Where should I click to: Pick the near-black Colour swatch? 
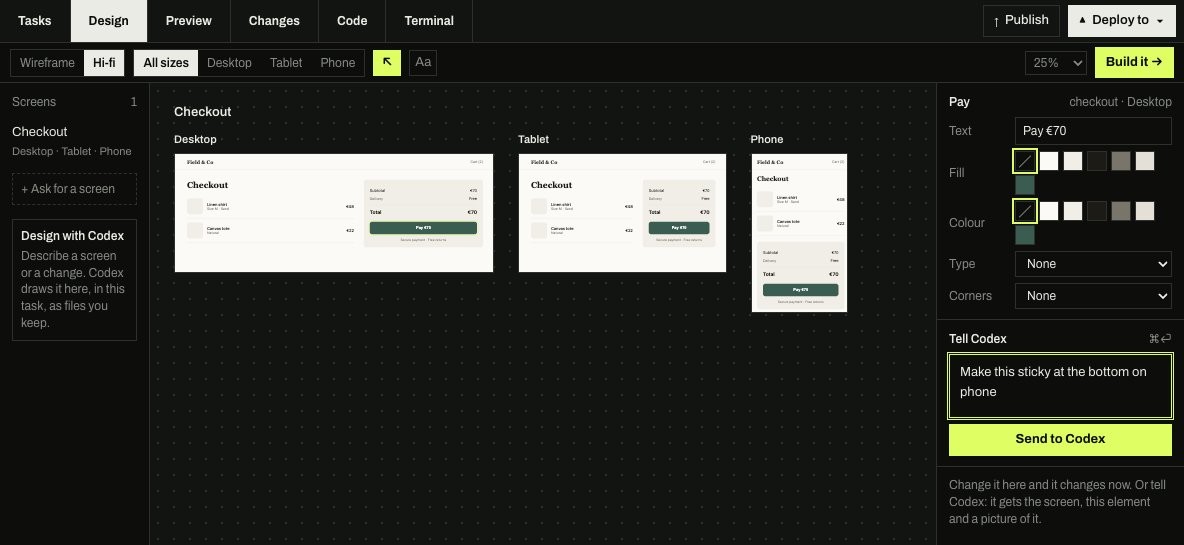(x=1096, y=211)
